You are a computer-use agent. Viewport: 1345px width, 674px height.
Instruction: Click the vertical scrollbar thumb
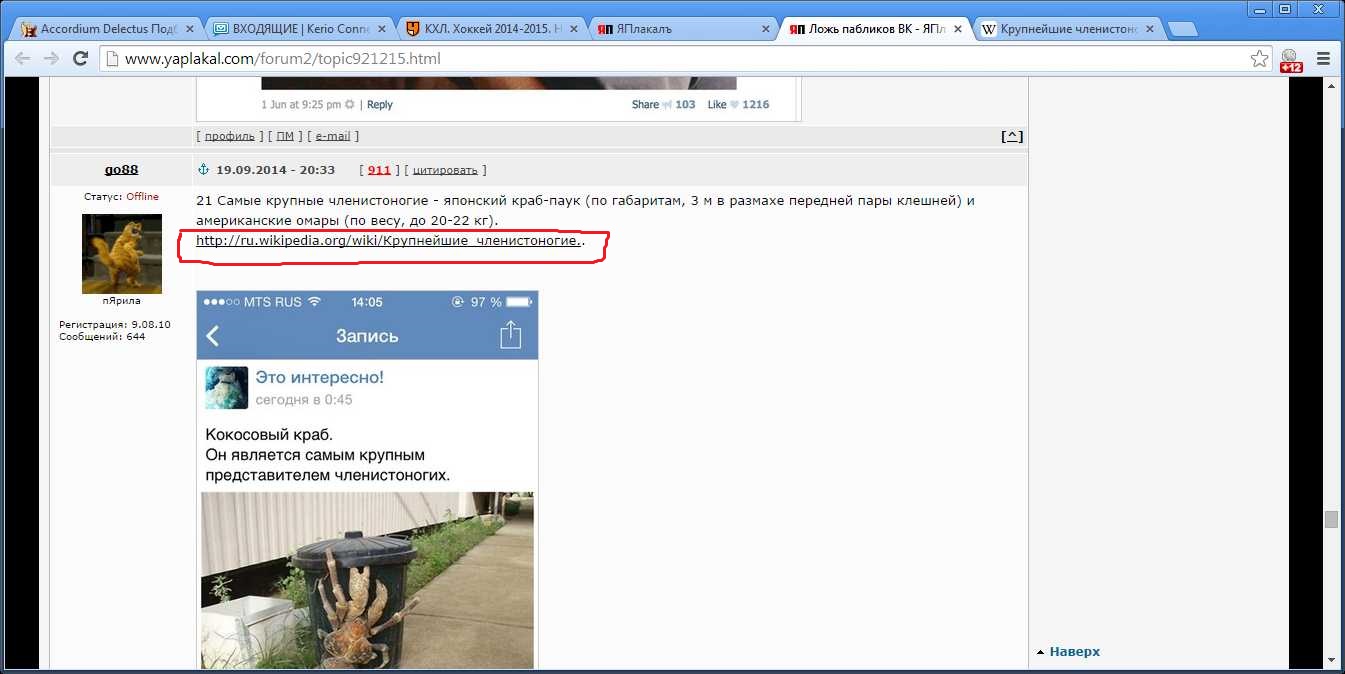1331,520
